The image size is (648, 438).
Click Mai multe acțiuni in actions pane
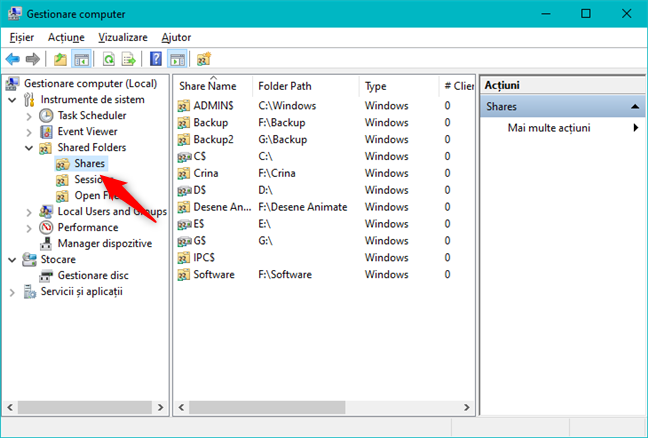pyautogui.click(x=549, y=128)
